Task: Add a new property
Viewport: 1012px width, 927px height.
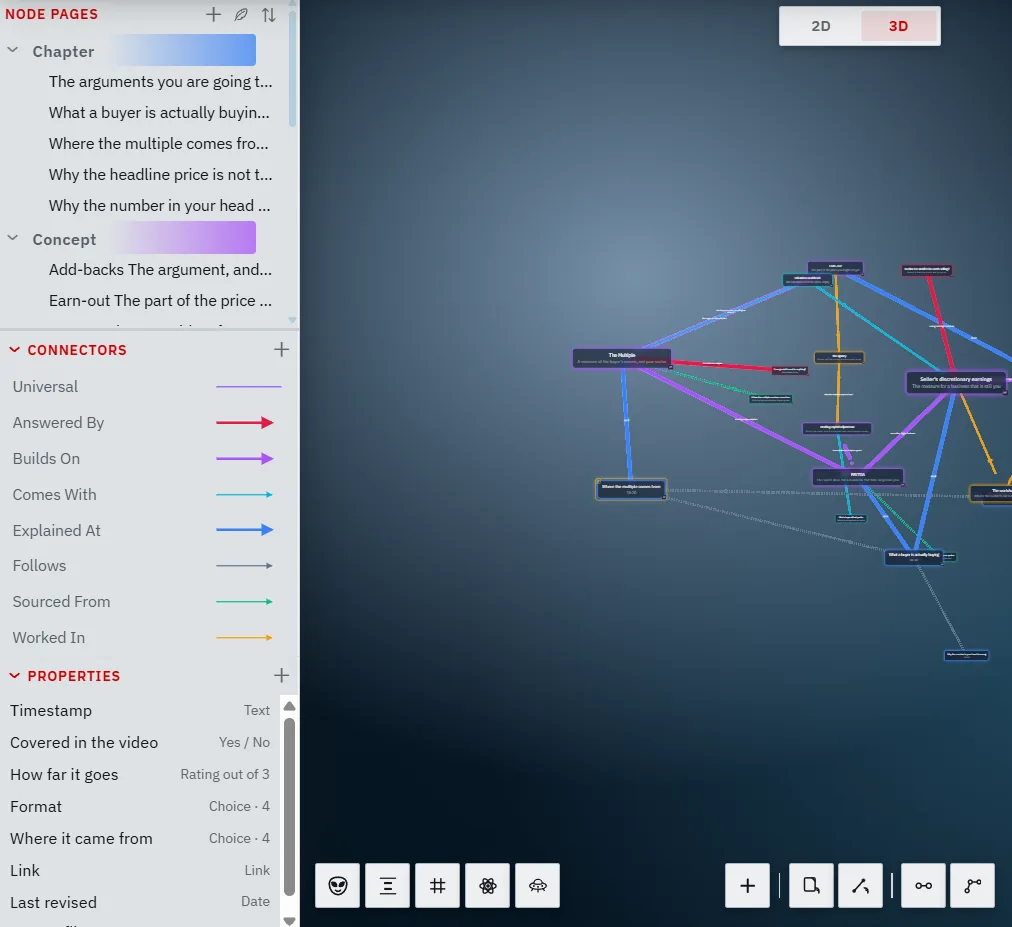Action: coord(281,676)
